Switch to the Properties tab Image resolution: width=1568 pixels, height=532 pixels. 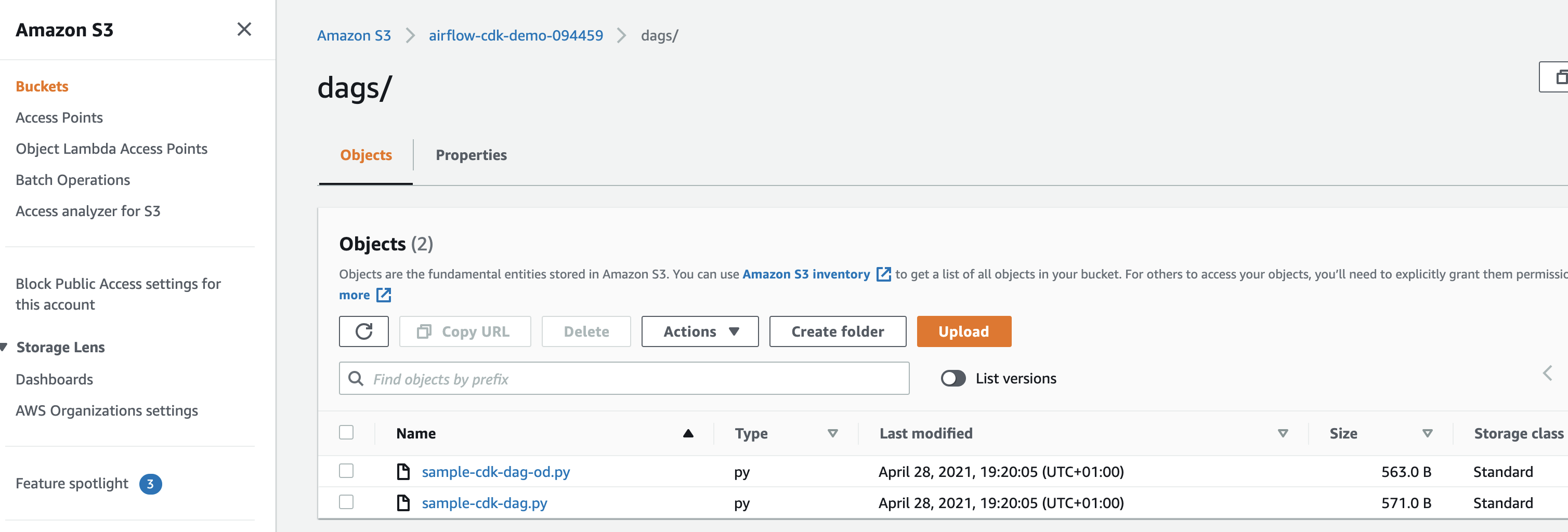click(x=471, y=155)
